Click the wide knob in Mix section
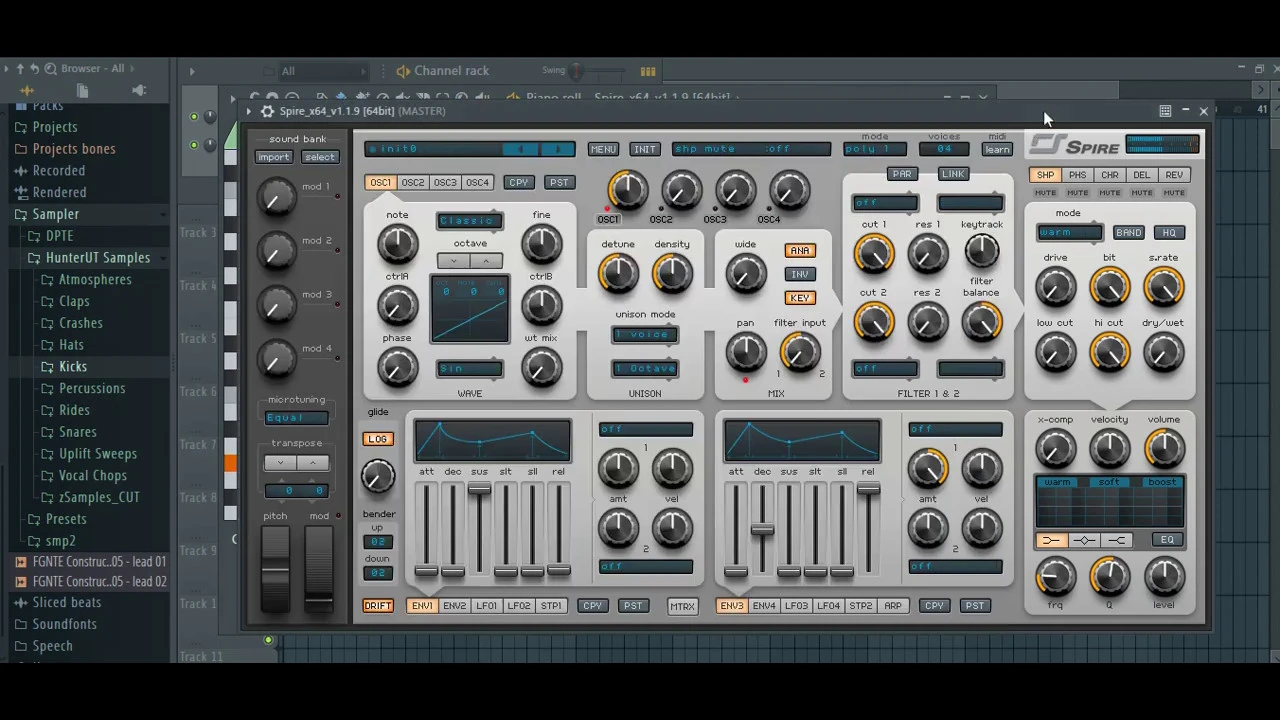Screen dimensions: 1280x720 click(745, 273)
